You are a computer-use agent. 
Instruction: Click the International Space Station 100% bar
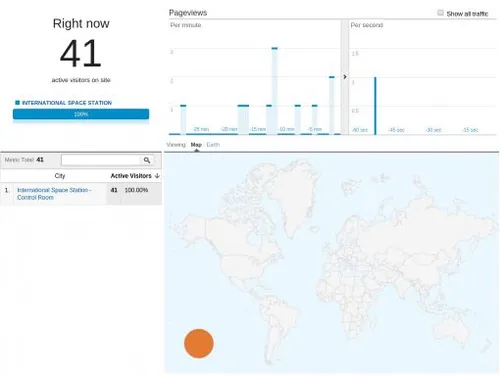tap(81, 114)
